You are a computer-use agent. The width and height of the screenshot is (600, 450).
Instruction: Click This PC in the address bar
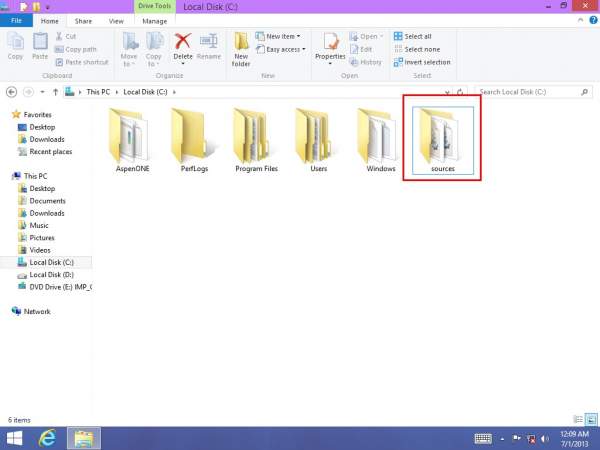[x=98, y=92]
